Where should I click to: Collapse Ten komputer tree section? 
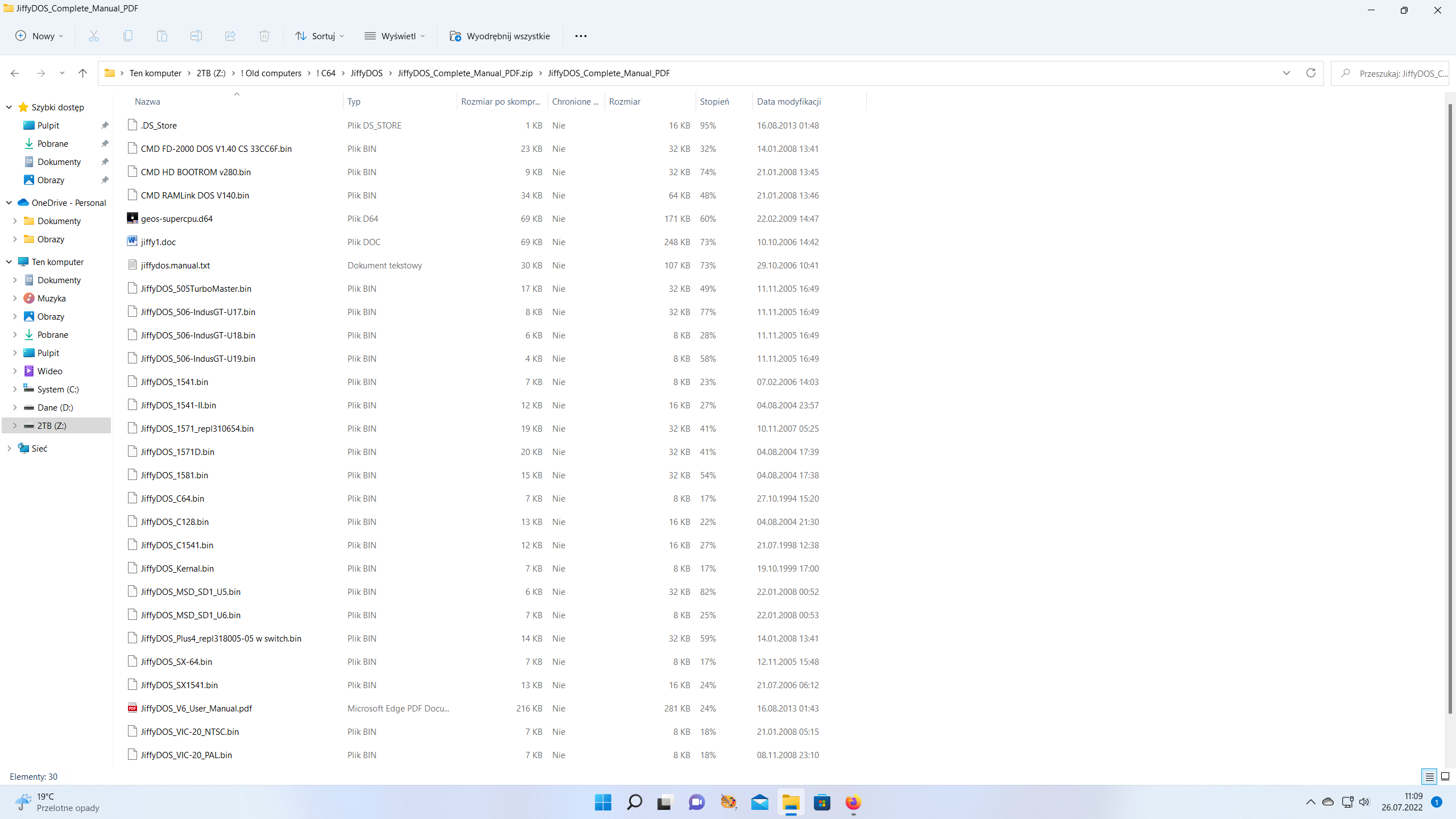coord(9,262)
